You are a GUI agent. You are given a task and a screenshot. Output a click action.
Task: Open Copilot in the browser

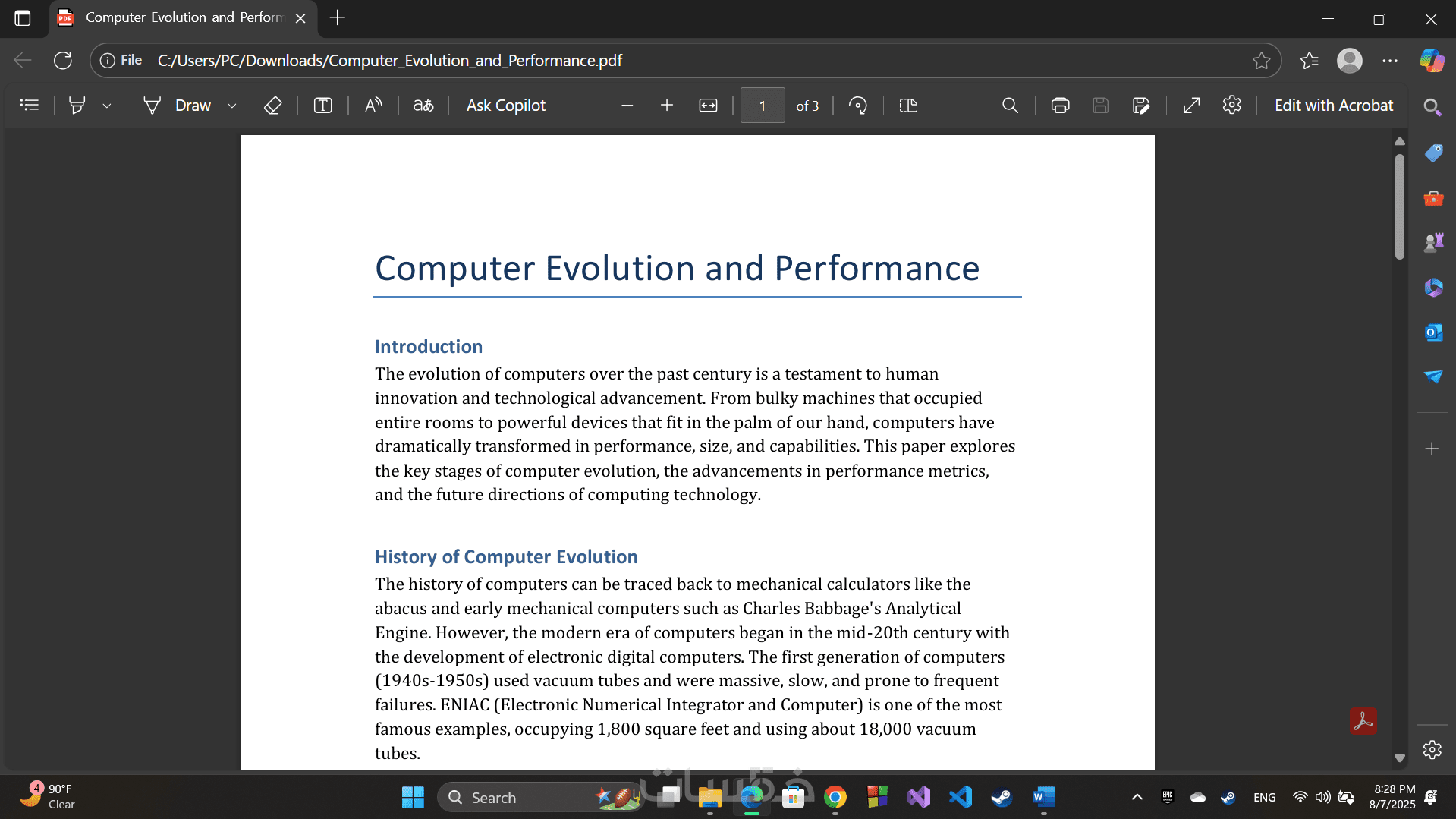click(1432, 61)
